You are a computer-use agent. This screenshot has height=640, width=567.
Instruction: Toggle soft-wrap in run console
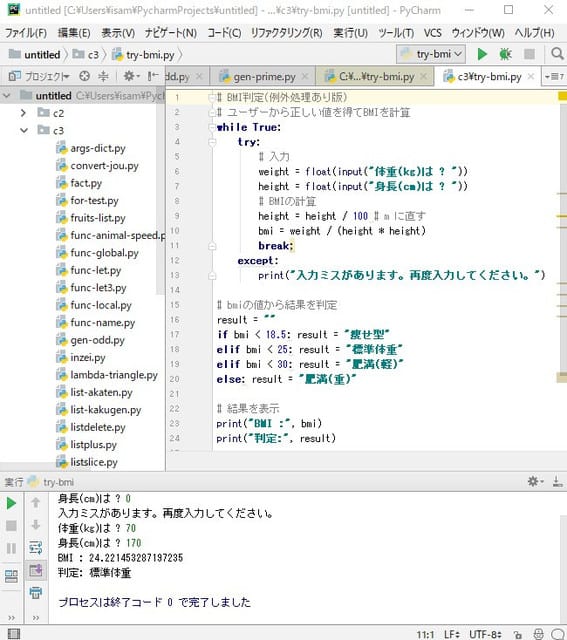[36, 547]
